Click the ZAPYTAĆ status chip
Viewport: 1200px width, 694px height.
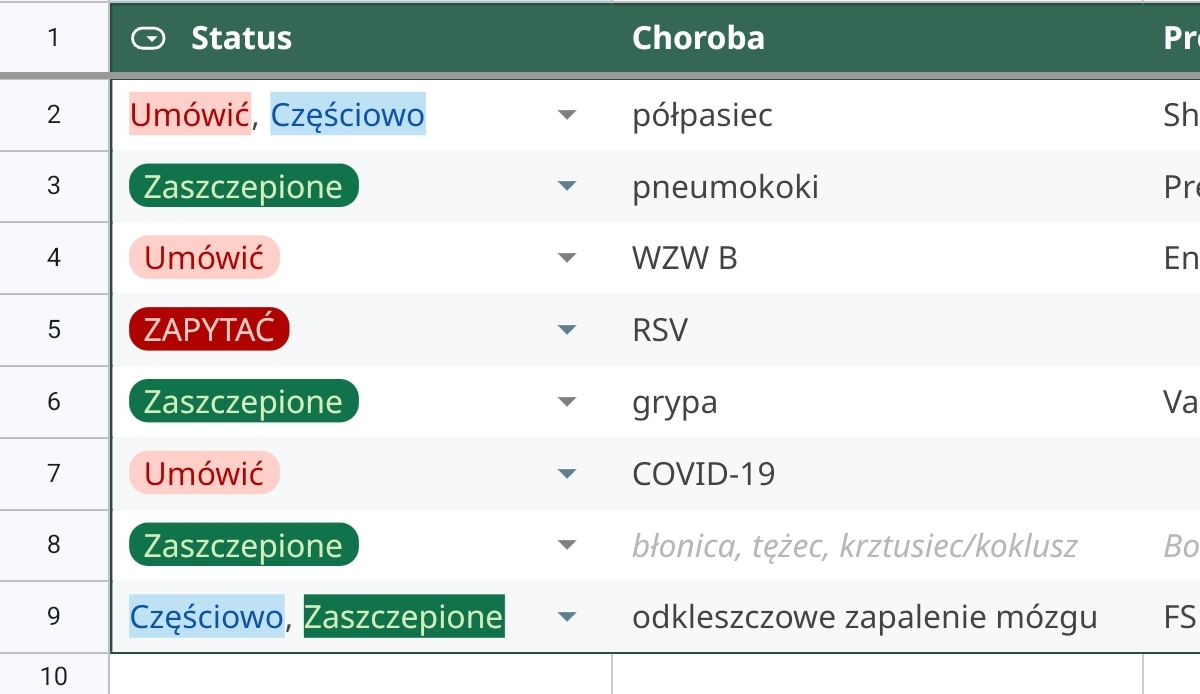(209, 330)
